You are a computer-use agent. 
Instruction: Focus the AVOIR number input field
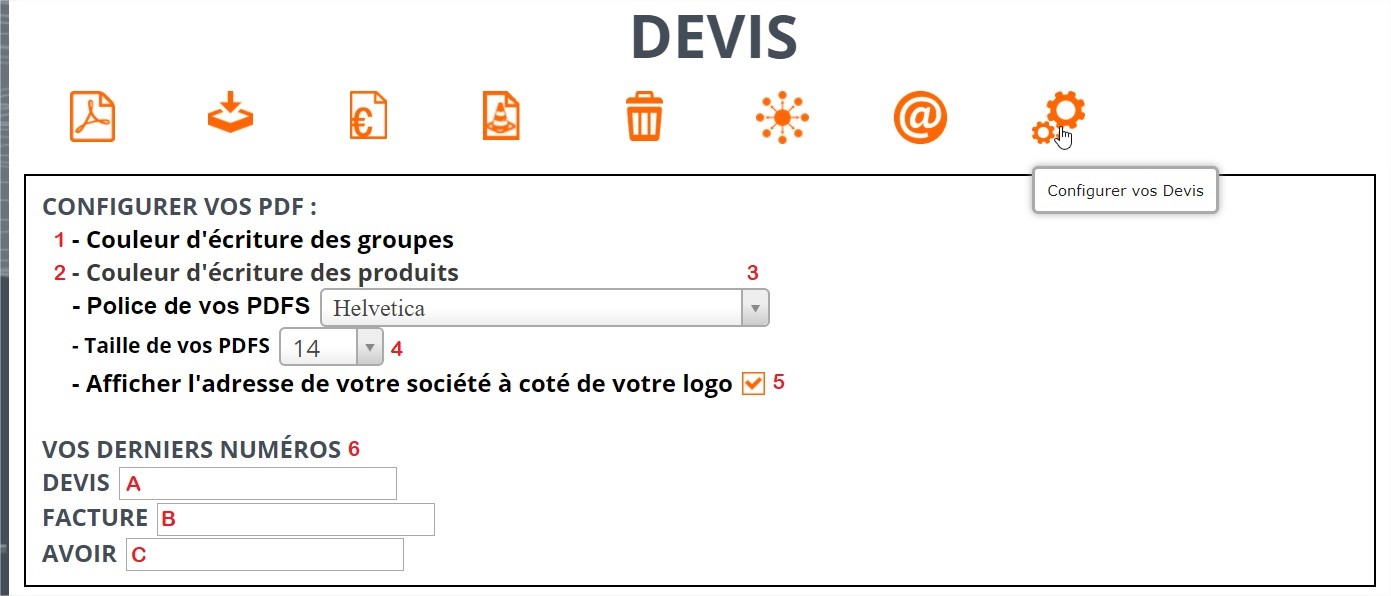[265, 554]
